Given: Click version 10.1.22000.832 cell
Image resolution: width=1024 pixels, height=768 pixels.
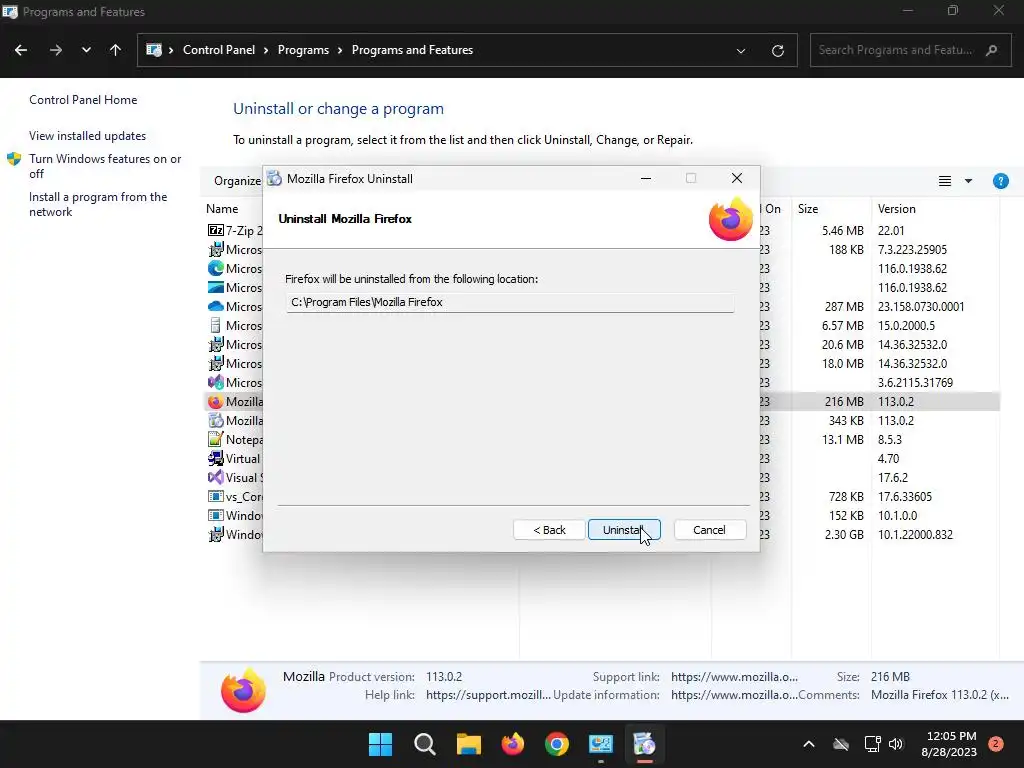Looking at the screenshot, I should (915, 534).
